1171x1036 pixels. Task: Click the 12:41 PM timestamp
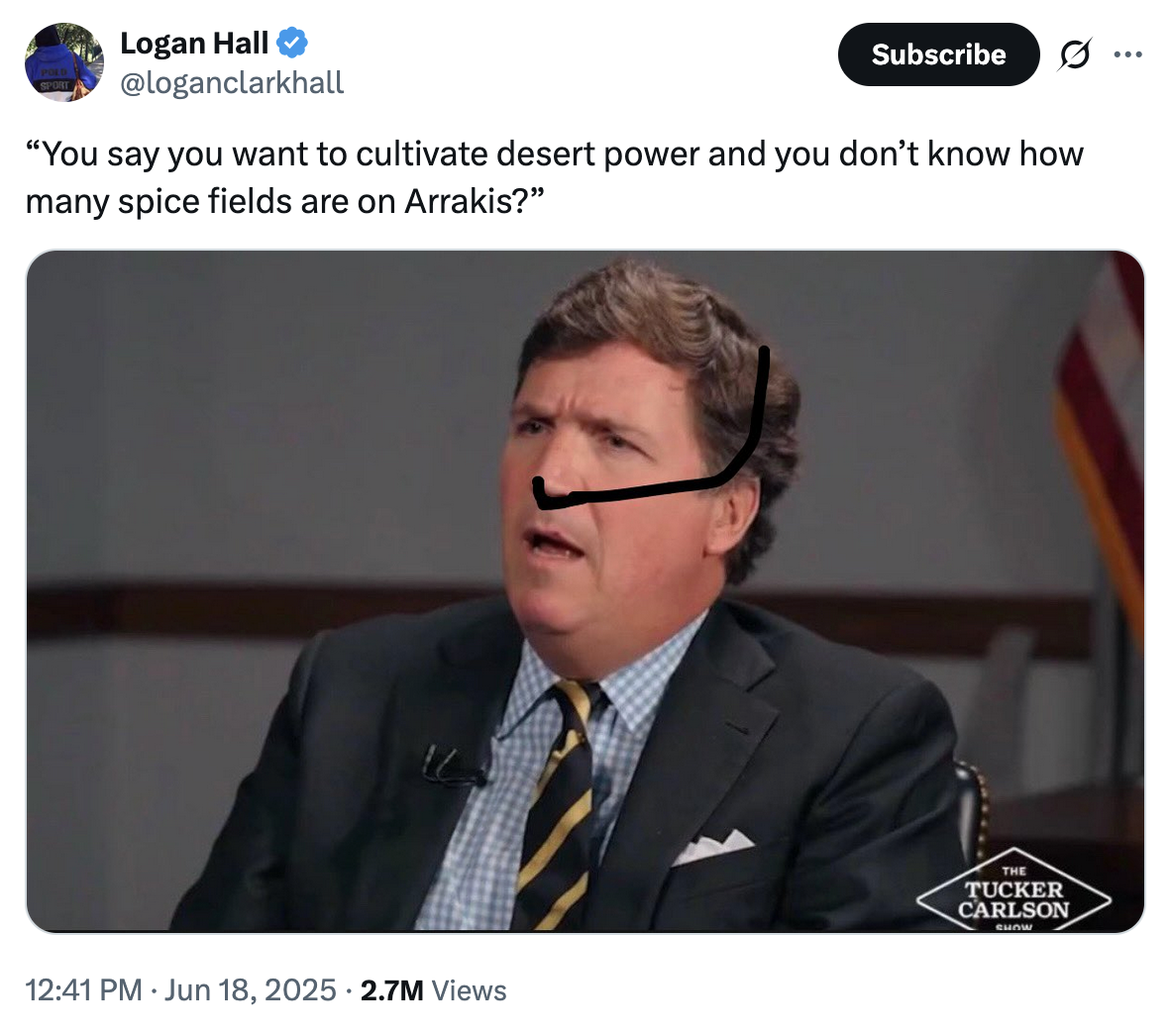point(83,990)
